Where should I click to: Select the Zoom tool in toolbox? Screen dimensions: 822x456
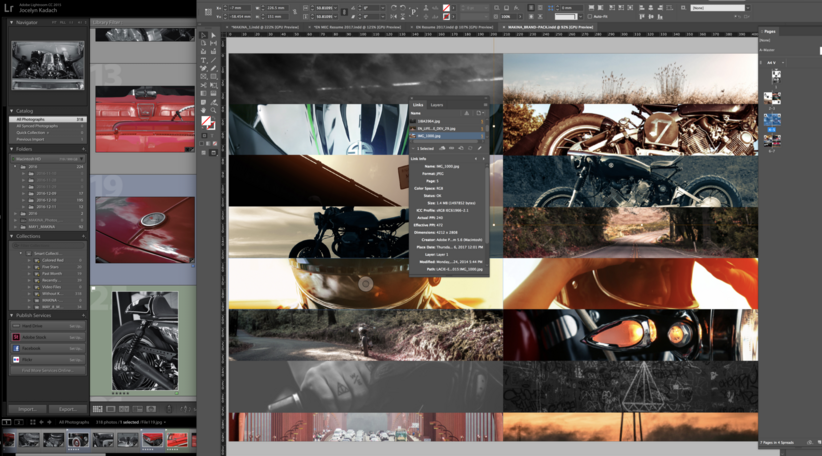point(213,111)
